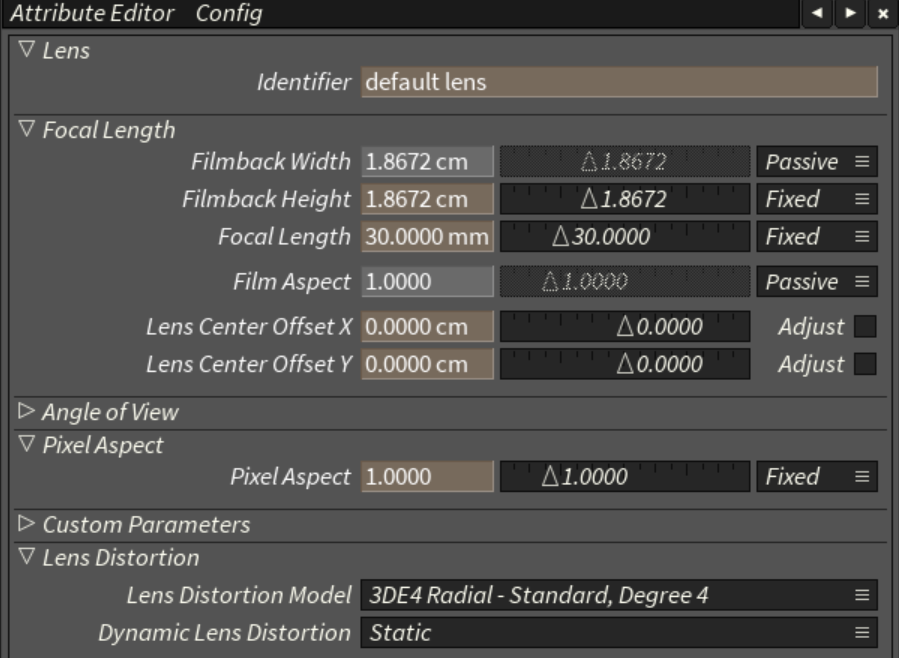Screen dimensions: 899x658
Task: Close the Attribute Editor panel with x icon
Action: click(882, 14)
